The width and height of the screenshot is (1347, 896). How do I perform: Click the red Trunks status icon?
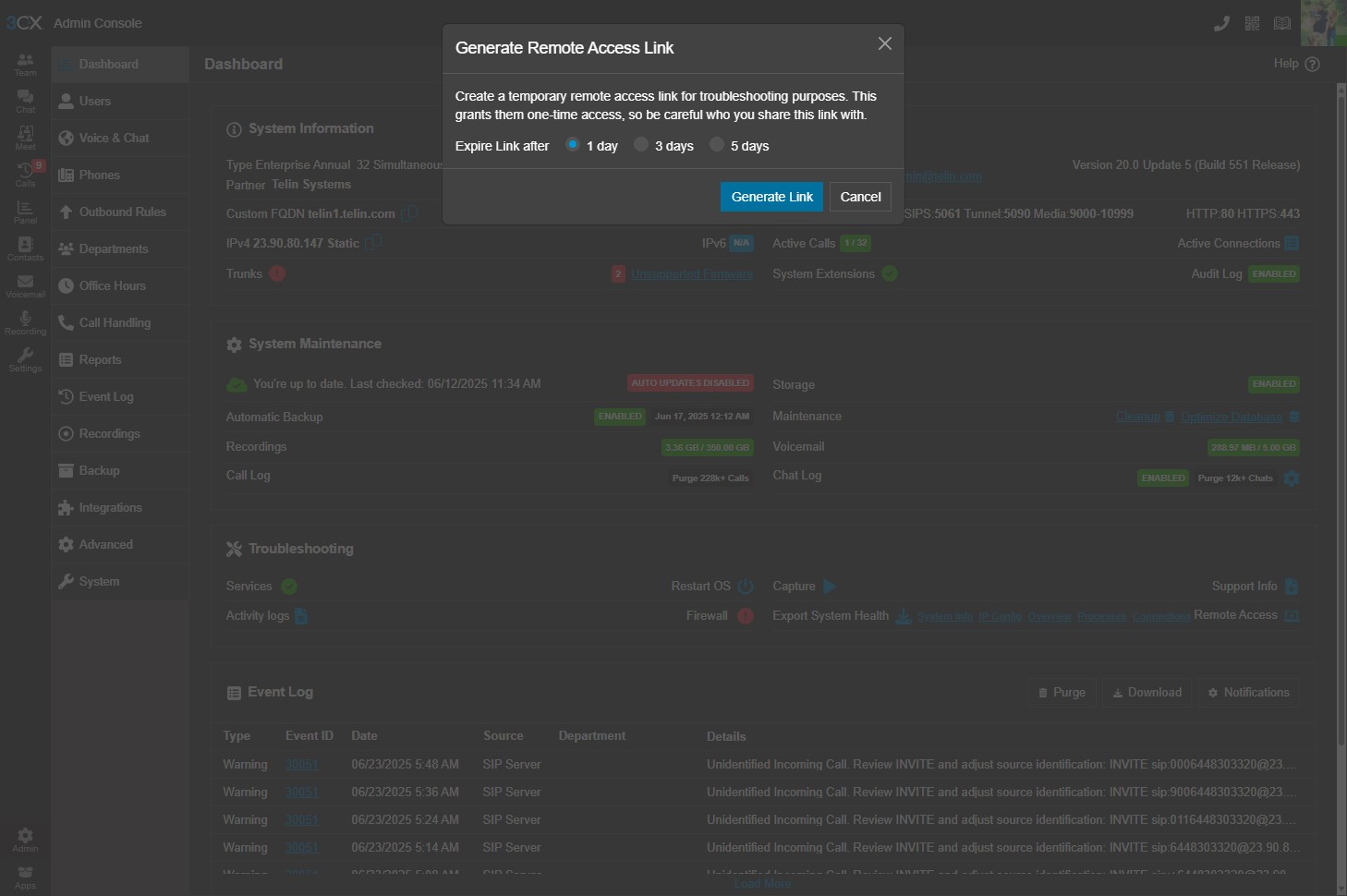(277, 273)
